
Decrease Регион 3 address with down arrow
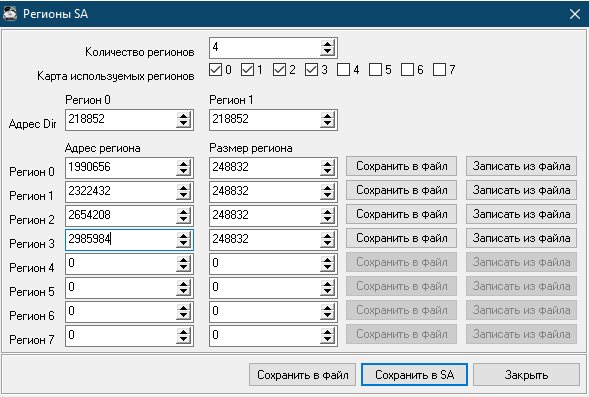tap(183, 244)
